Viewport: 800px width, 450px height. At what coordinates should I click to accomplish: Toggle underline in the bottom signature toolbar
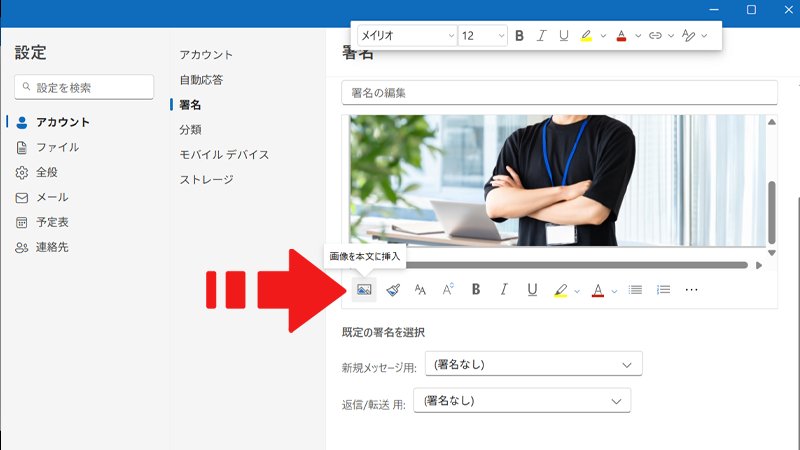[532, 290]
